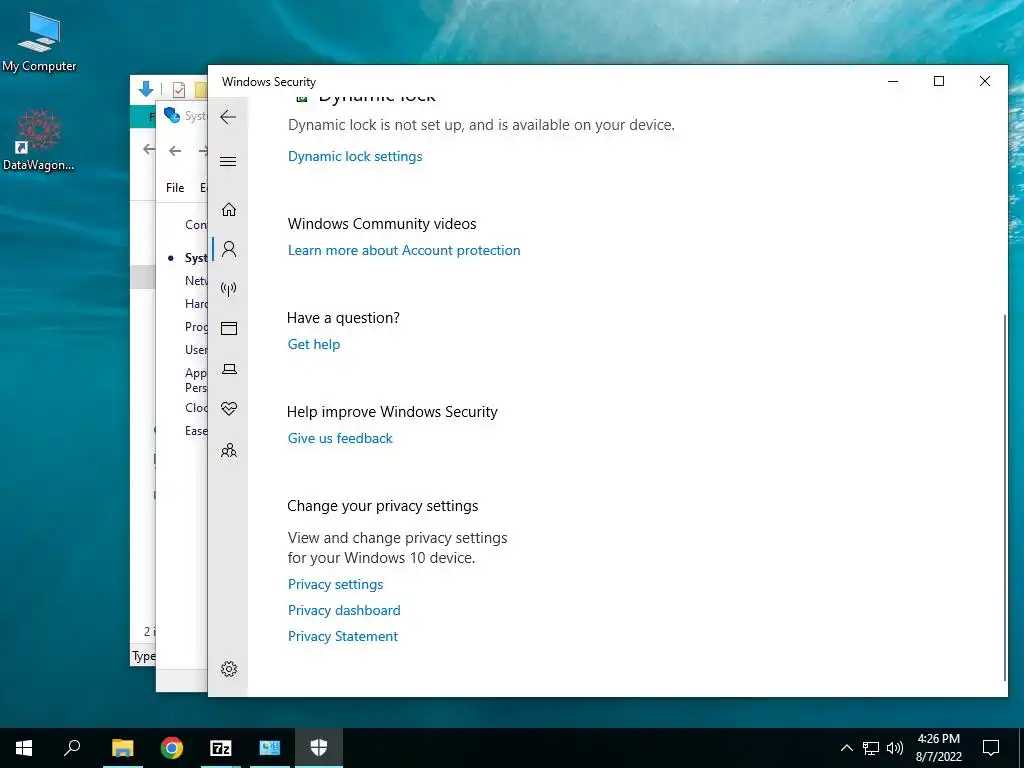The width and height of the screenshot is (1024, 768).
Task: Select the 'User' category in Control Panel
Action: pos(196,349)
